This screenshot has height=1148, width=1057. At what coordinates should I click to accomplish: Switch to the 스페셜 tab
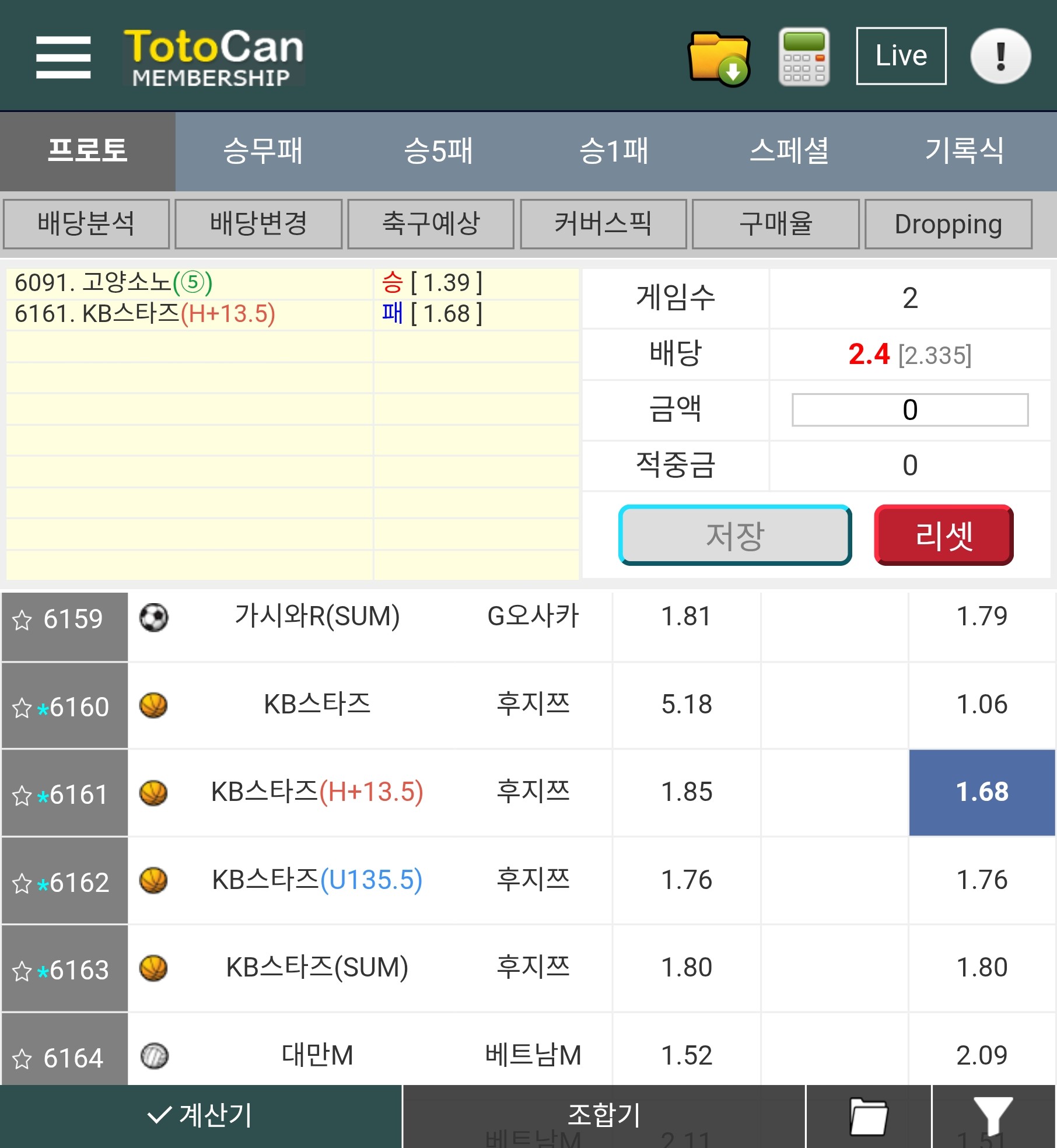coord(789,151)
